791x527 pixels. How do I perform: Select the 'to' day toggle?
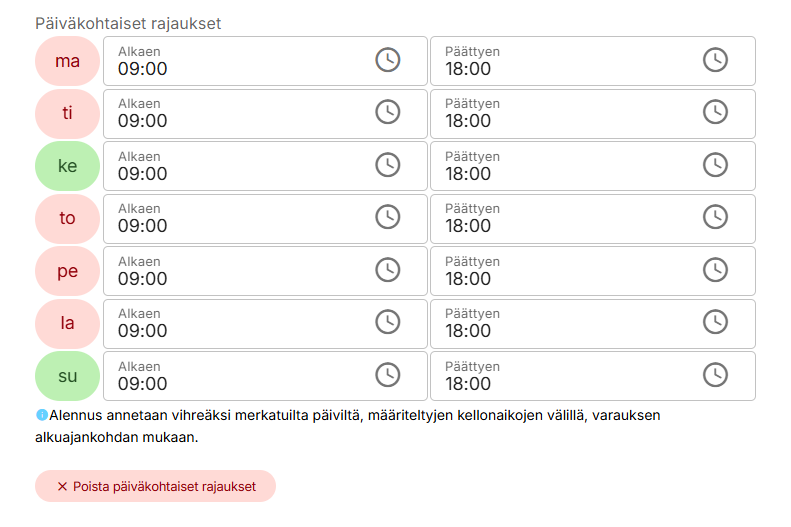coord(67,218)
